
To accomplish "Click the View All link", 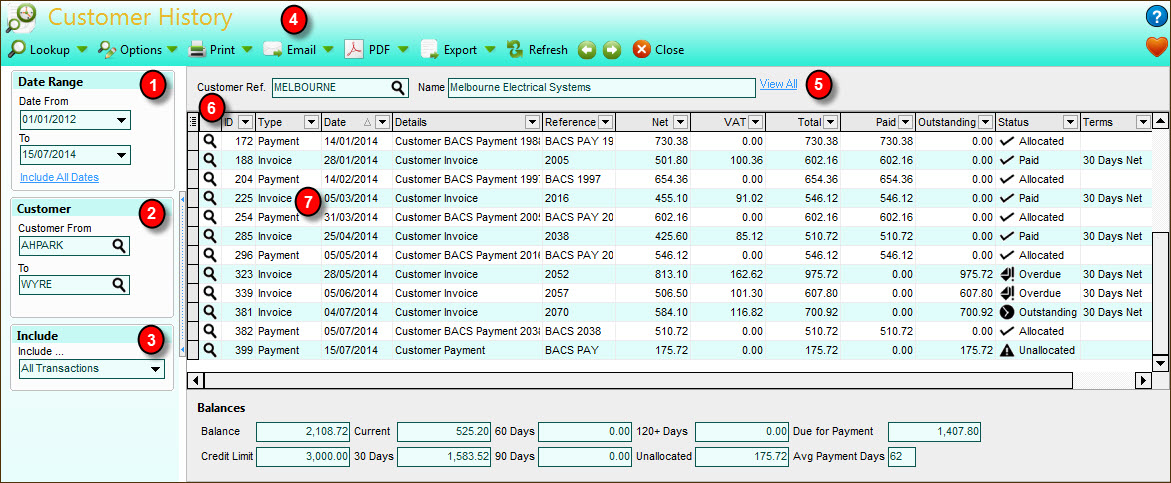I will 778,84.
